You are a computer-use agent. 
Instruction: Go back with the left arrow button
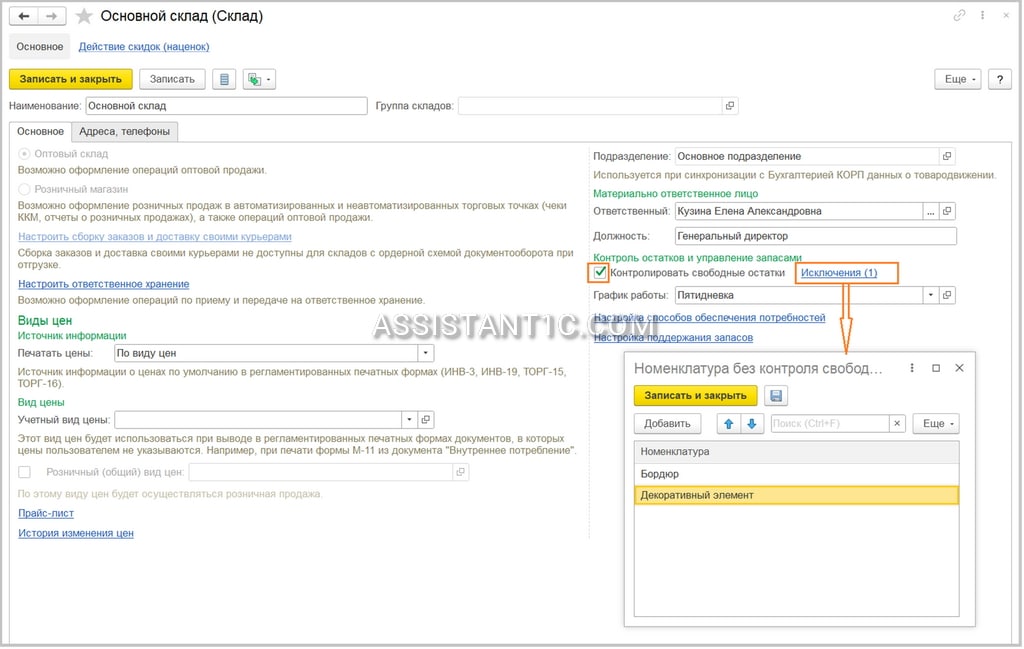[24, 16]
